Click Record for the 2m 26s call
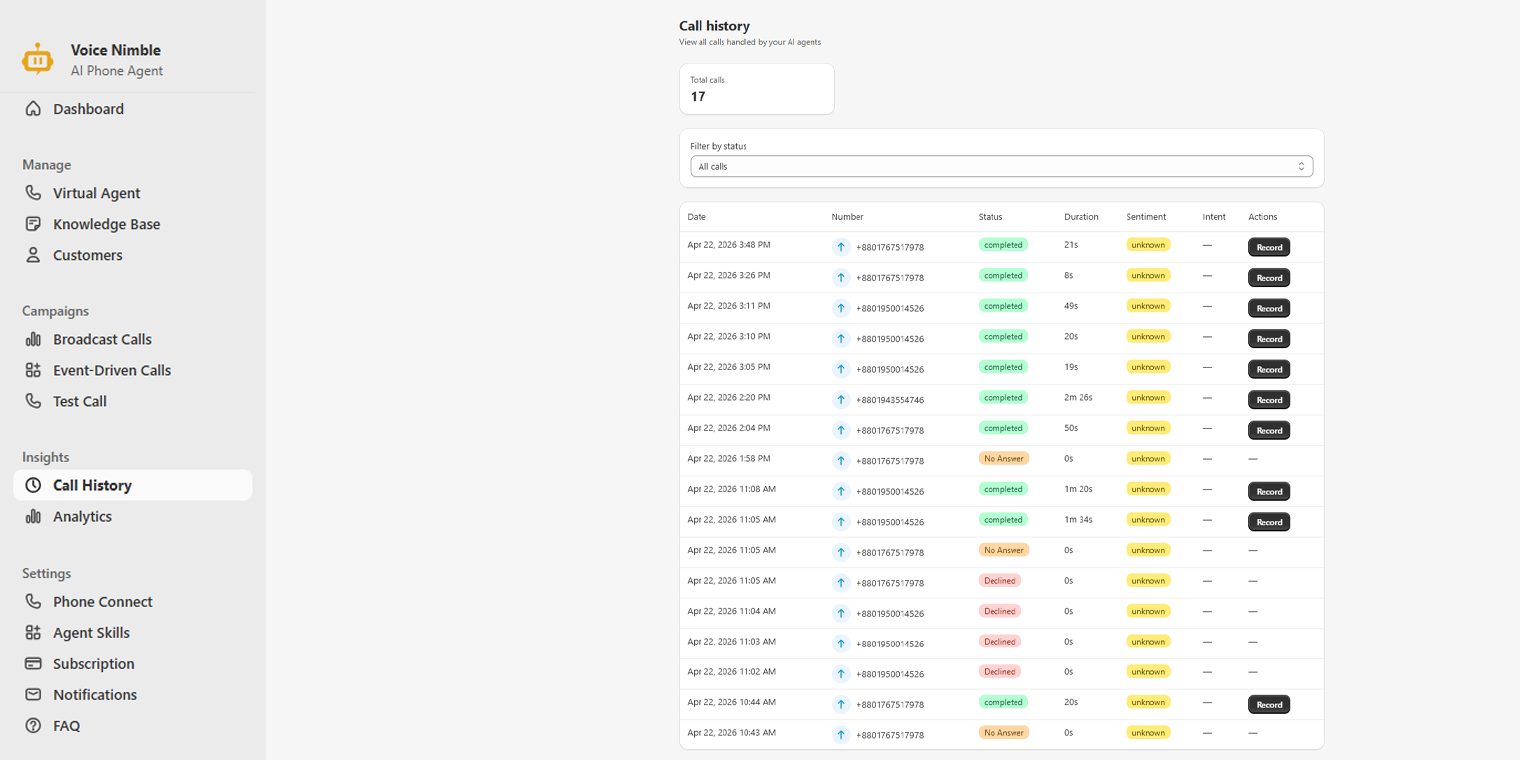This screenshot has height=760, width=1520. click(x=1269, y=400)
